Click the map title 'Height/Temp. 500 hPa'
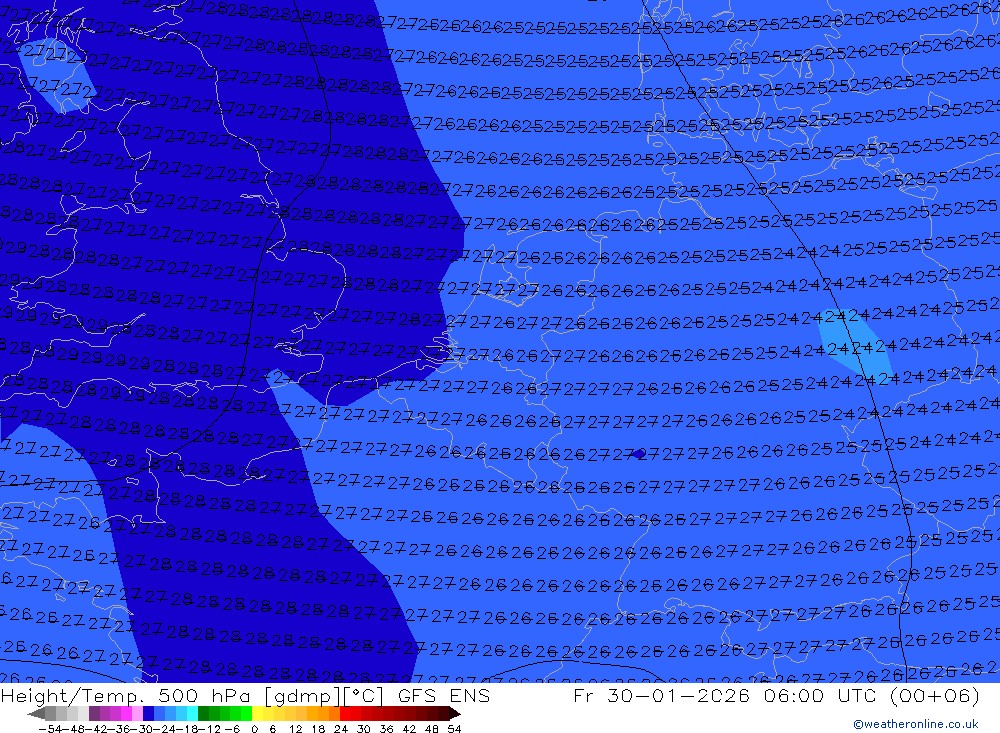 pyautogui.click(x=128, y=695)
